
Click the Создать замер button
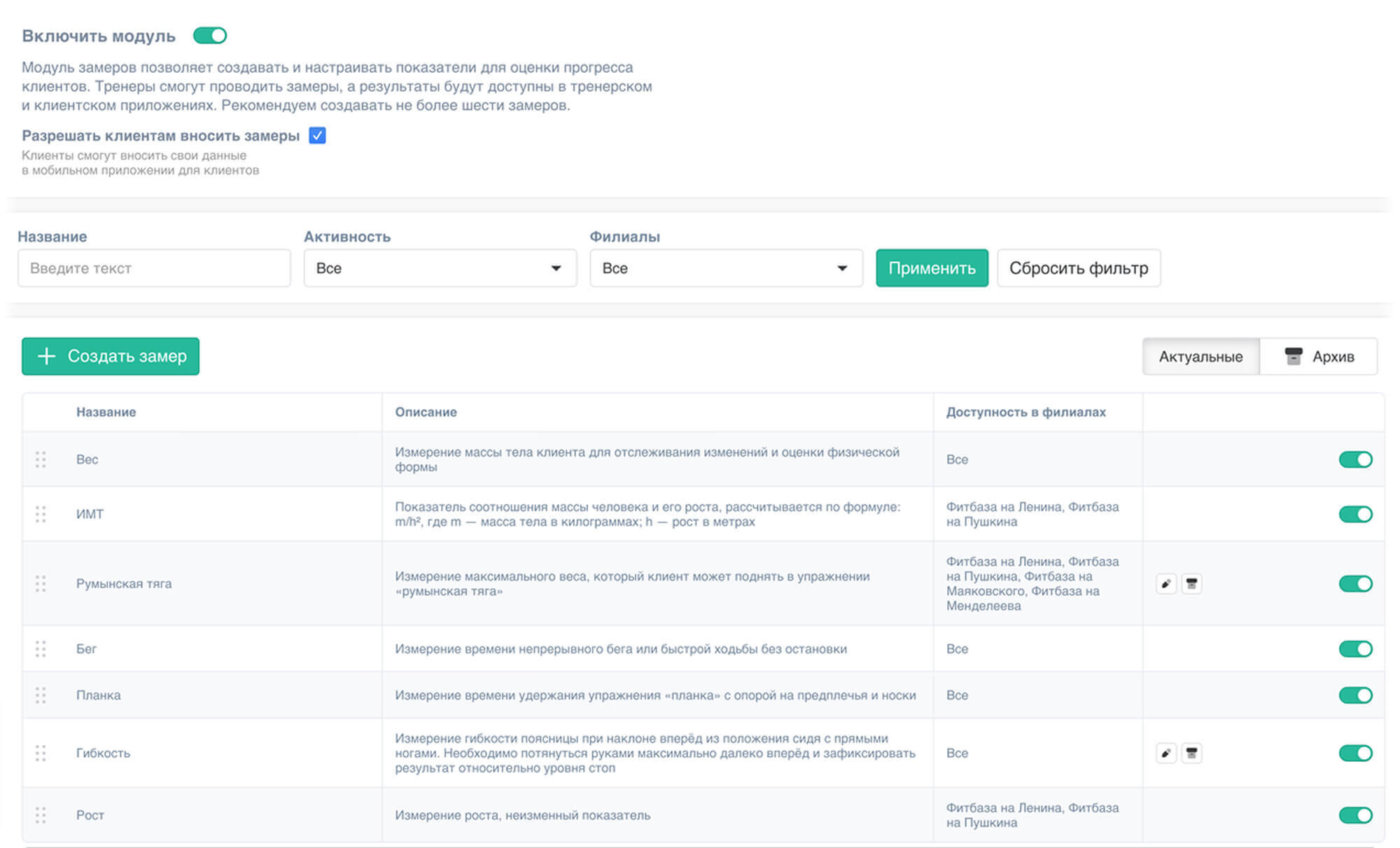pos(111,356)
